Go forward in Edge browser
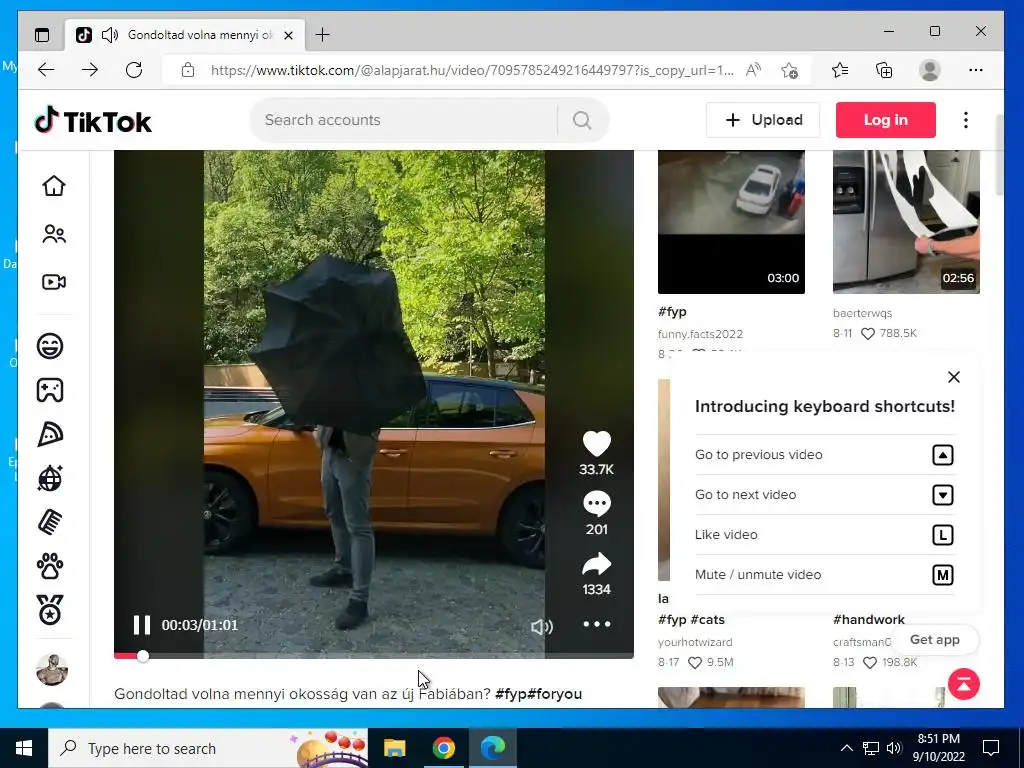 click(90, 70)
